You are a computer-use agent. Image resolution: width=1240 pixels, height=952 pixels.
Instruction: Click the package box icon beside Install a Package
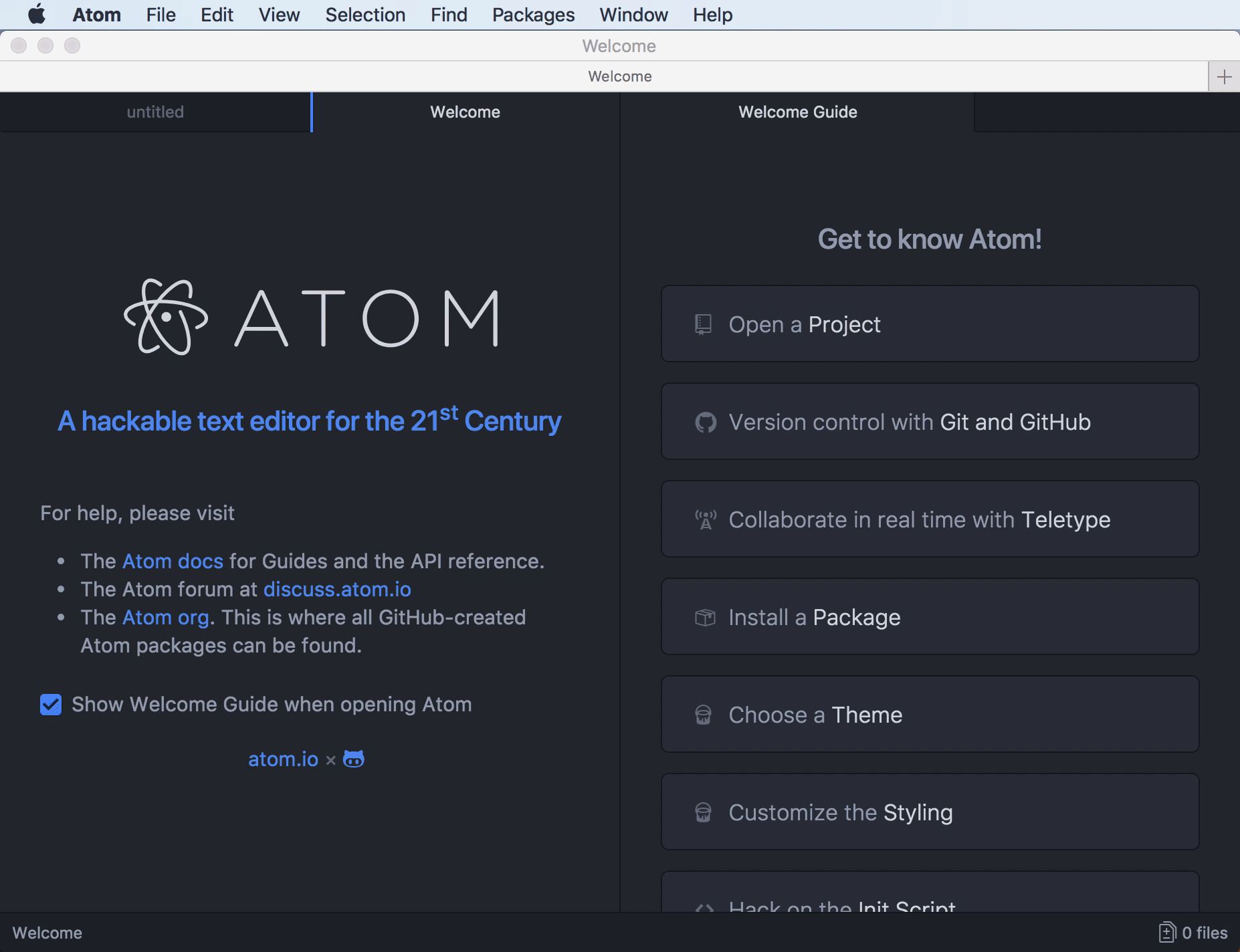[705, 617]
